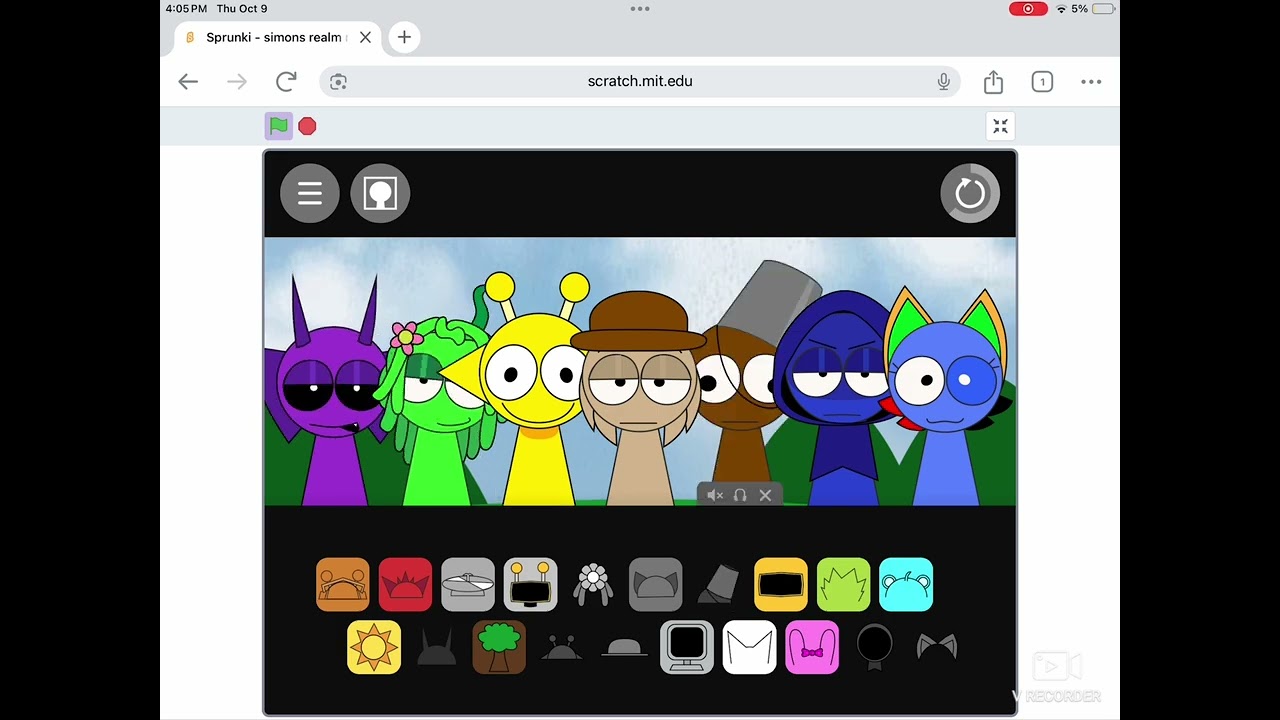Pick the computer monitor icon
Image resolution: width=1280 pixels, height=720 pixels.
(x=687, y=647)
